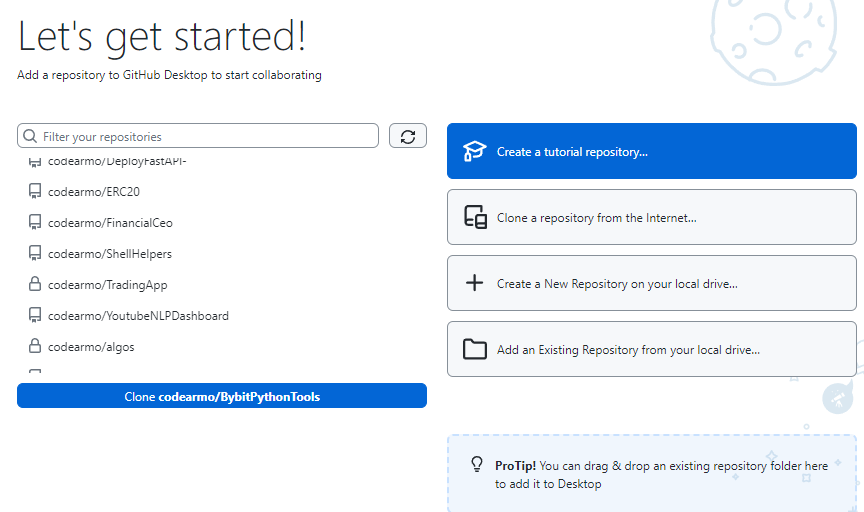This screenshot has height=512, width=864.
Task: Select the codearmo/YoutubeNLPDashboard repository
Action: point(222,316)
